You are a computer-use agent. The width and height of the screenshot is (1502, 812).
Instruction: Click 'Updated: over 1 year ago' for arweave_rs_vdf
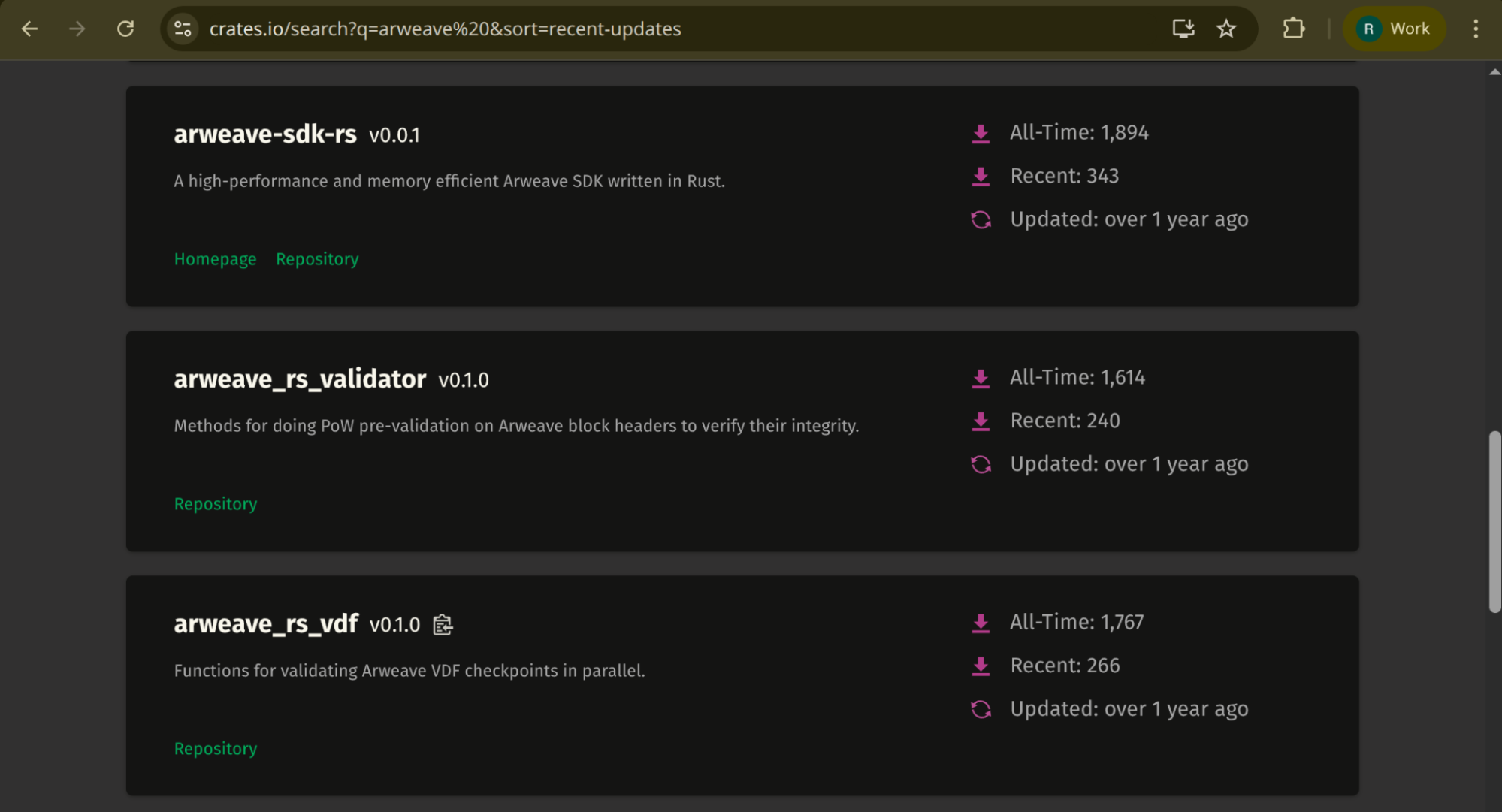pyautogui.click(x=1129, y=710)
